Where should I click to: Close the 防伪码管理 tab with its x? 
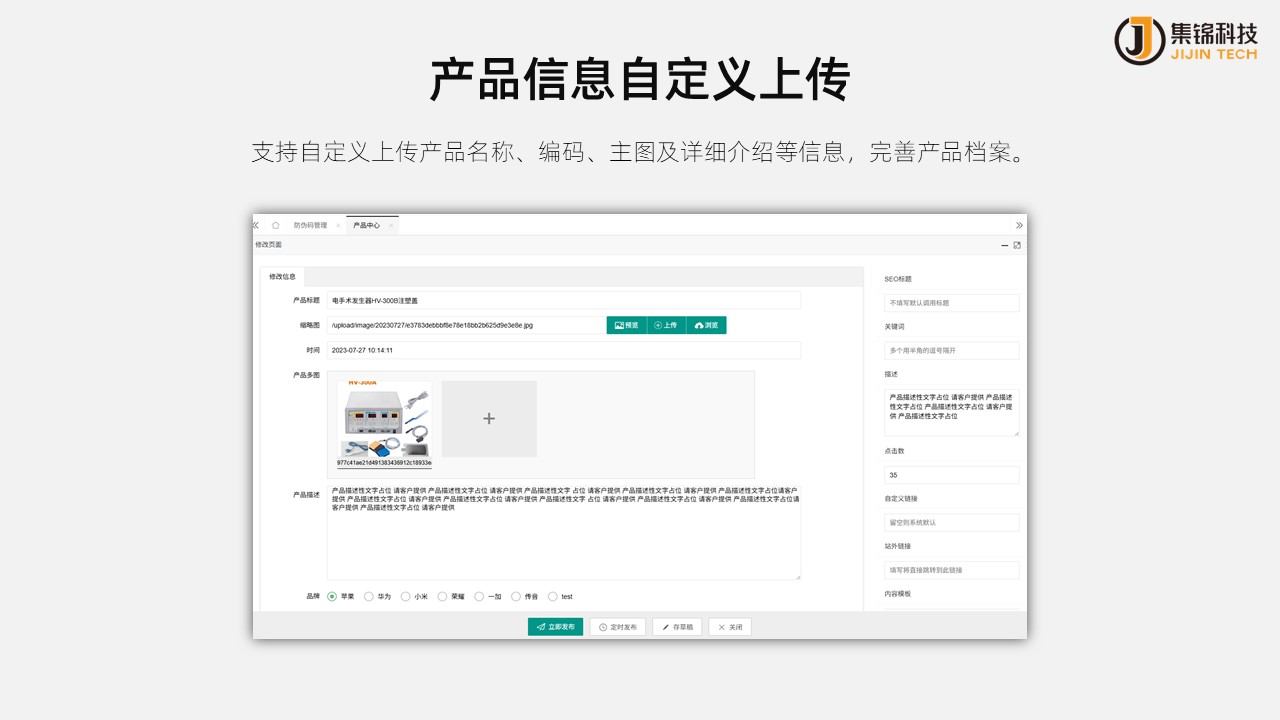point(338,226)
